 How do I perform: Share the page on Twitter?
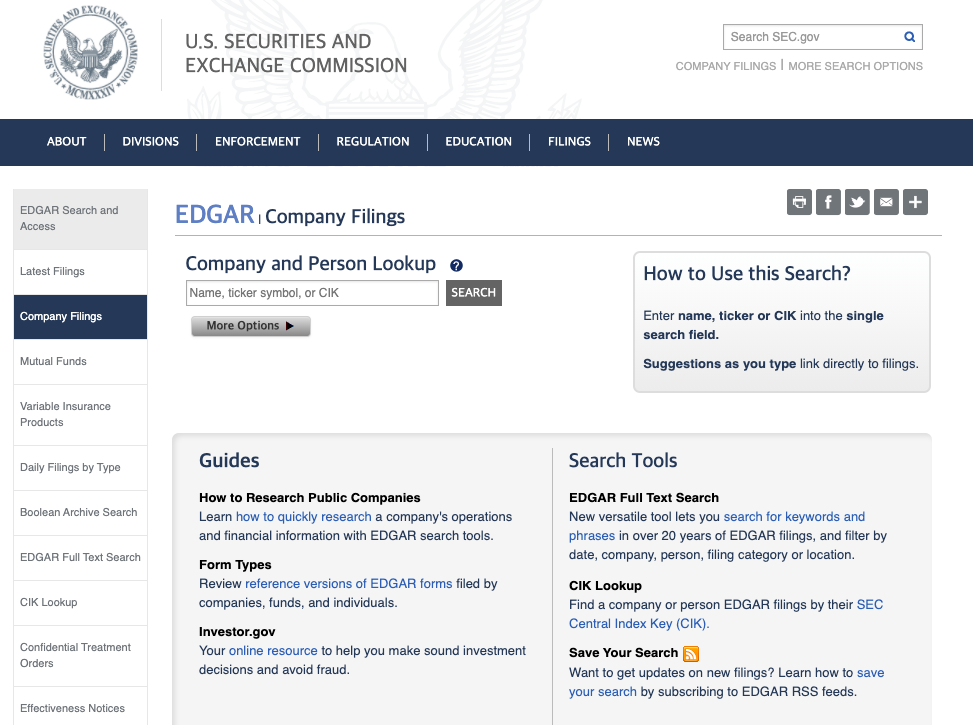coord(857,202)
